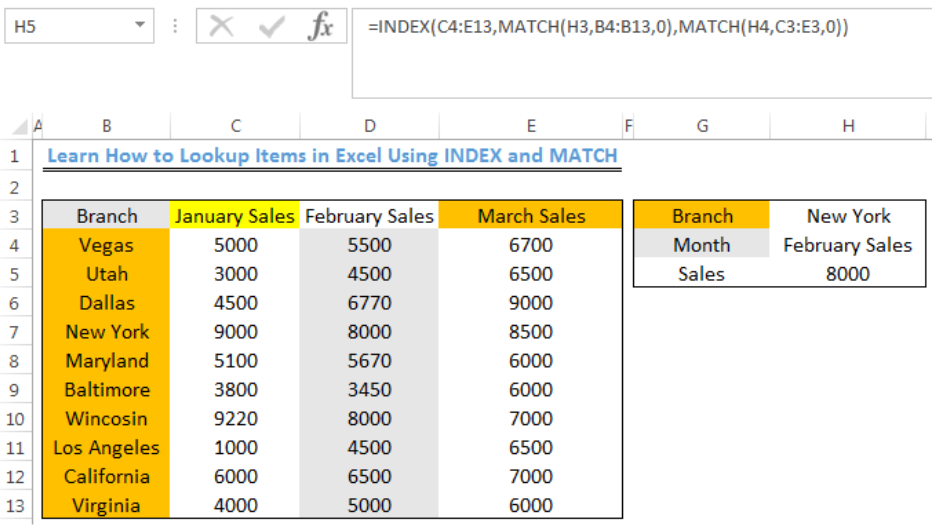Click the Dallas branch cell

coord(107,303)
